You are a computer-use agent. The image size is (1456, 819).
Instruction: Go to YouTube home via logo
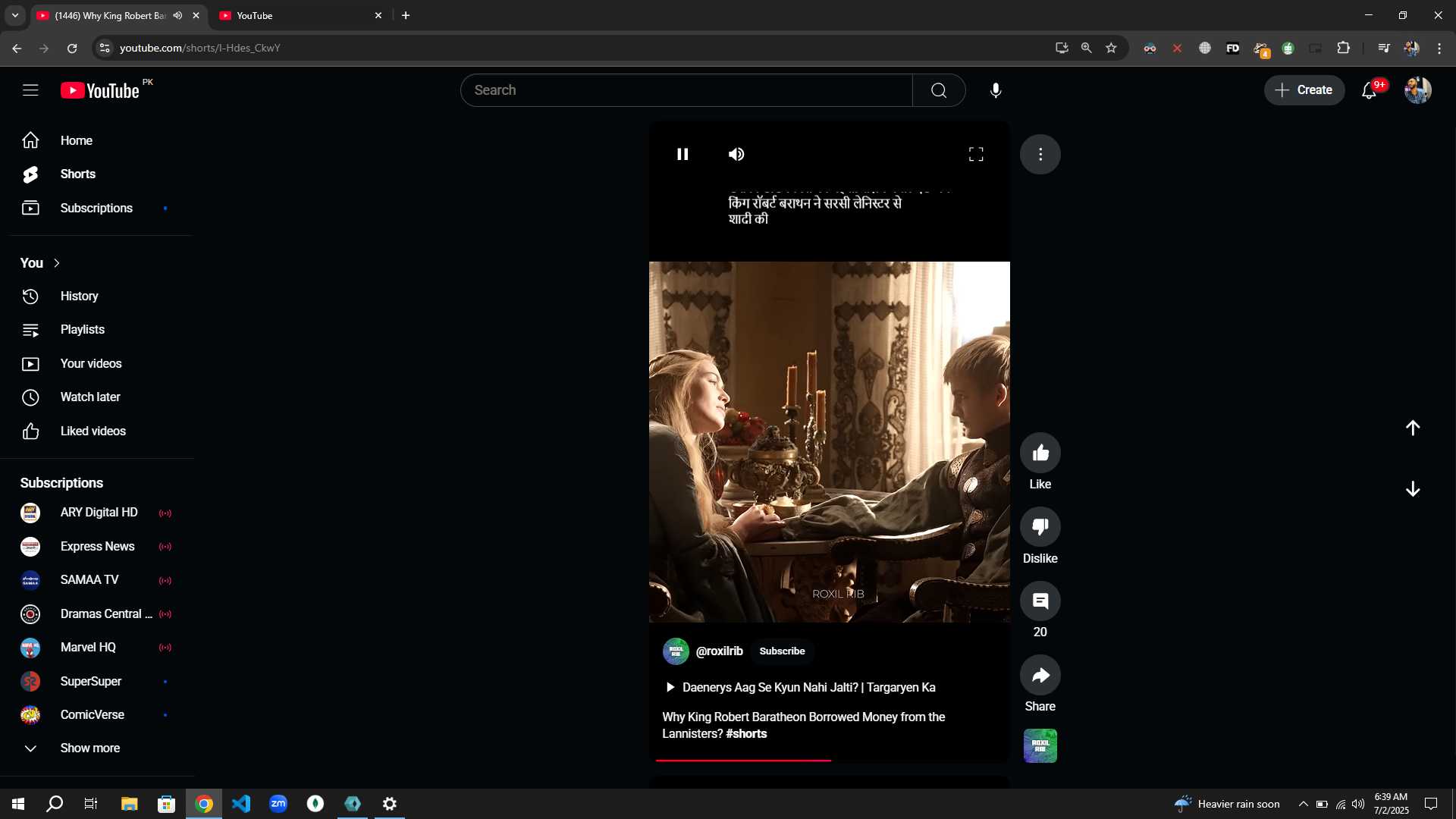pos(100,90)
